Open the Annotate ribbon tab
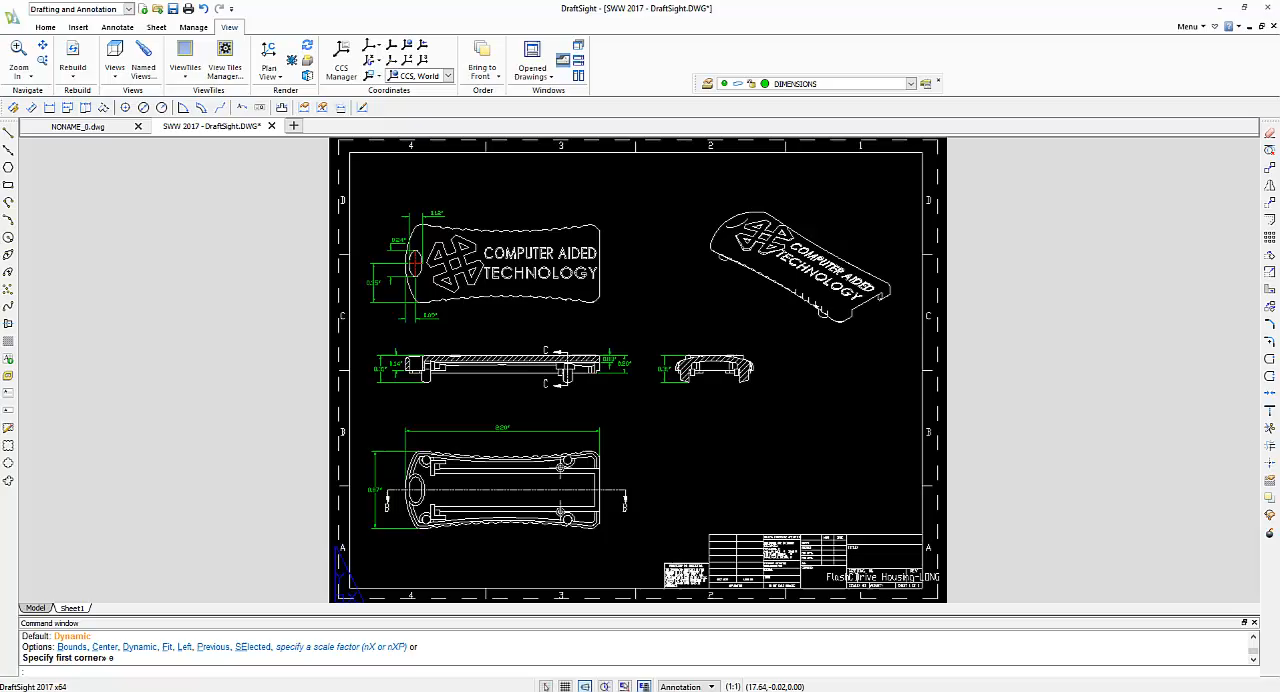The height and width of the screenshot is (692, 1280). pos(117,27)
